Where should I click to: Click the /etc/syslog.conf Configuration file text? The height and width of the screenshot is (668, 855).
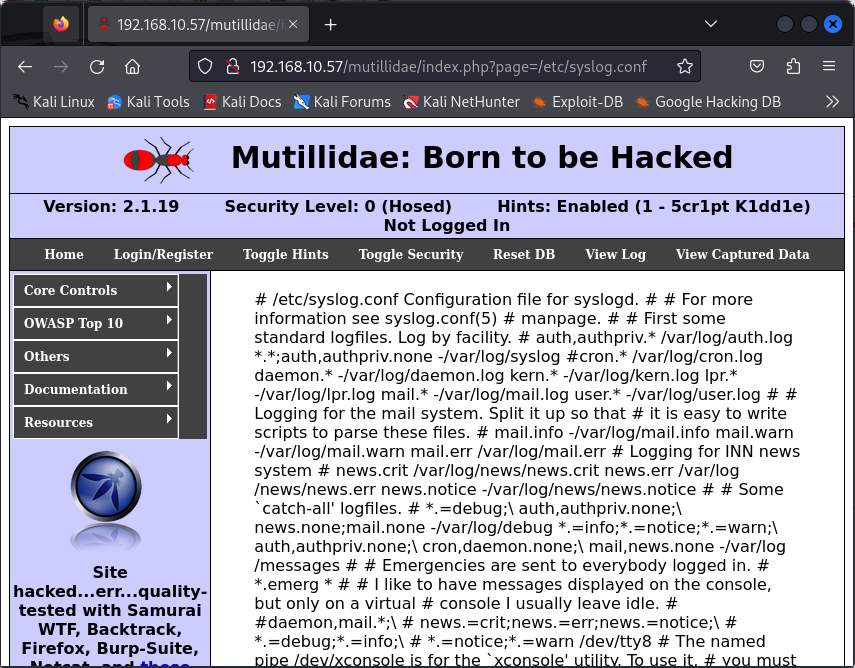coord(445,299)
